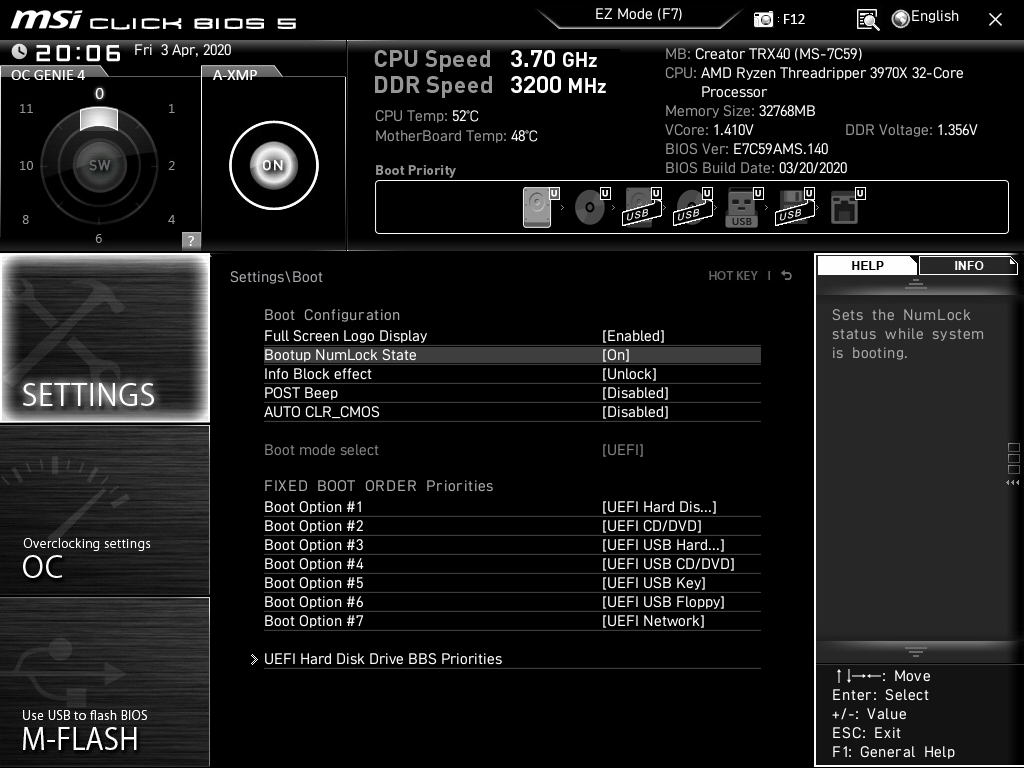Image resolution: width=1024 pixels, height=768 pixels.
Task: Select the USB CD/DVD boot priority icon
Action: [692, 207]
